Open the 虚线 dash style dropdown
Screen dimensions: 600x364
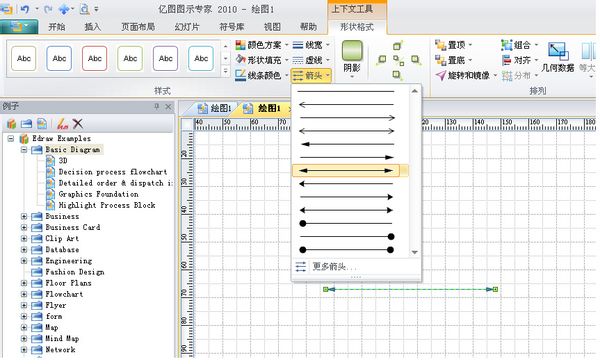[x=311, y=60]
